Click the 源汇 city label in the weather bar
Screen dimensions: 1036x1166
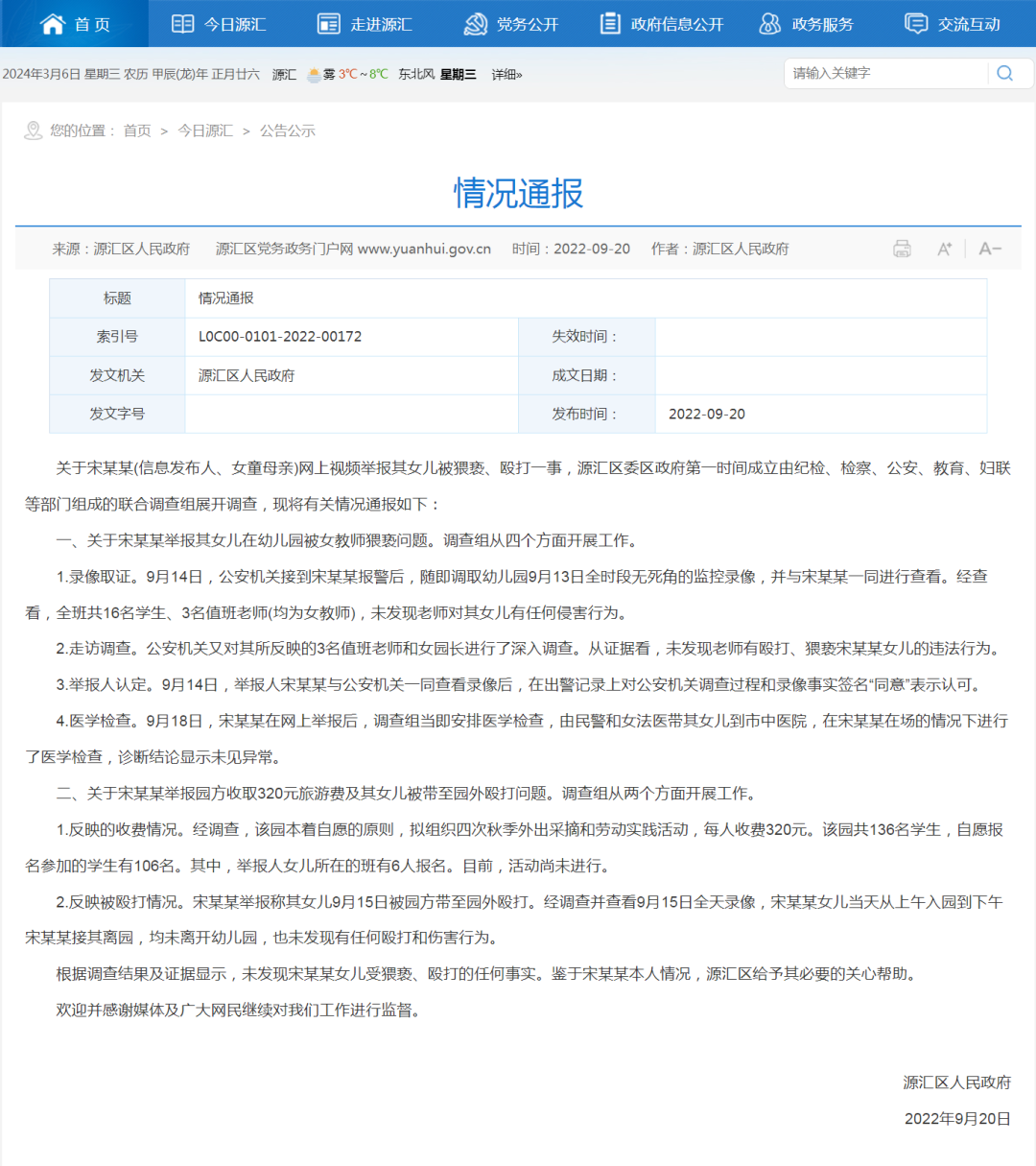[x=283, y=74]
